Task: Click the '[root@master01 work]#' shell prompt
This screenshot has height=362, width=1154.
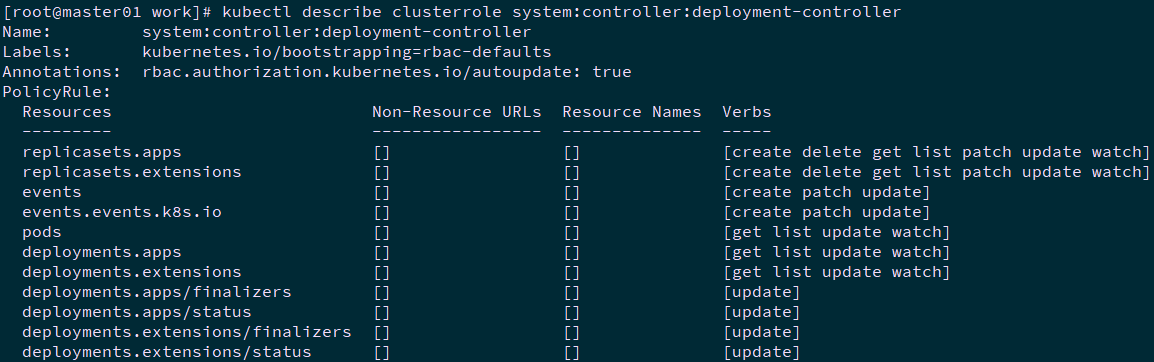Action: (x=107, y=13)
